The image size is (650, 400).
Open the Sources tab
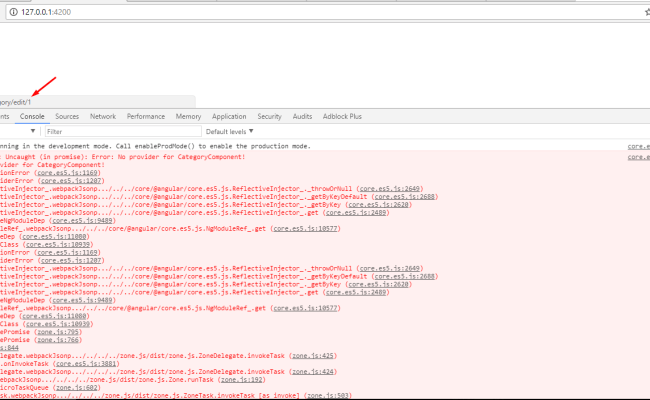[67, 116]
